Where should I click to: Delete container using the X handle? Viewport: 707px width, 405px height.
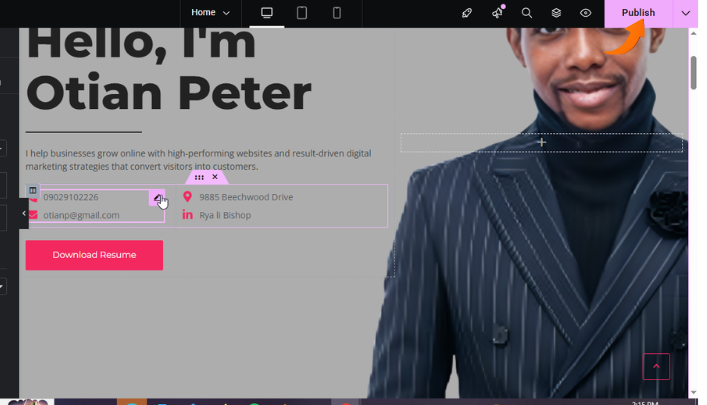pos(215,177)
